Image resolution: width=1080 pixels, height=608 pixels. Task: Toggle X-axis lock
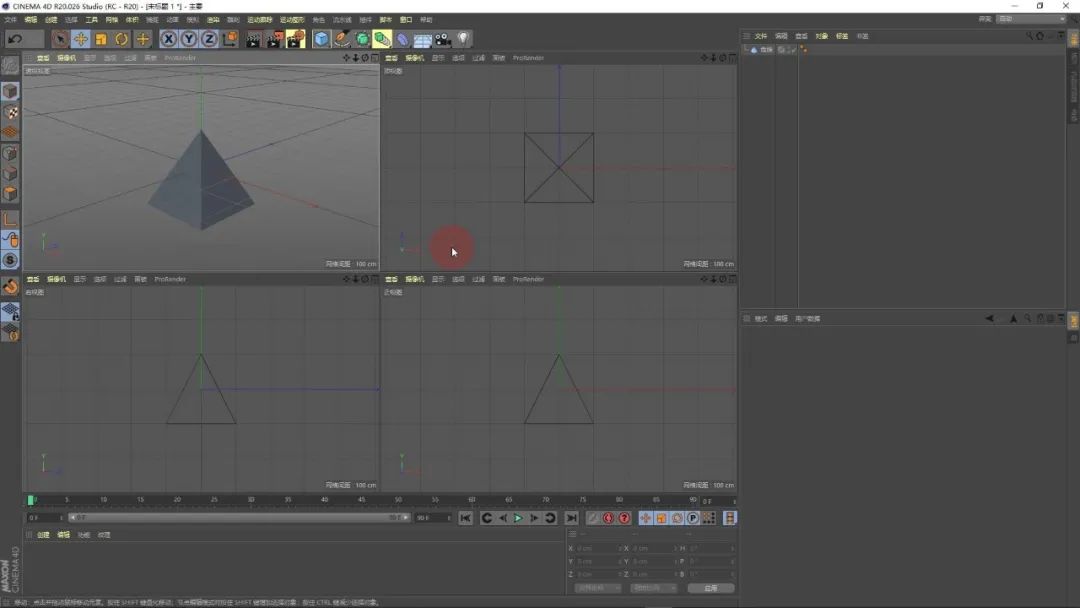[x=168, y=39]
